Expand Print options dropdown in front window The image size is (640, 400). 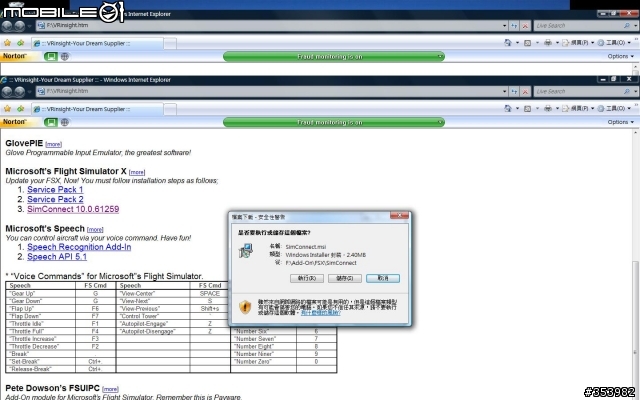tap(557, 109)
